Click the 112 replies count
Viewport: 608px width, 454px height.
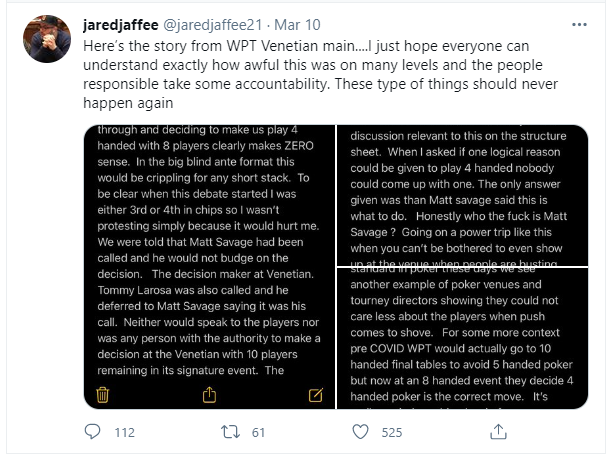[124, 434]
